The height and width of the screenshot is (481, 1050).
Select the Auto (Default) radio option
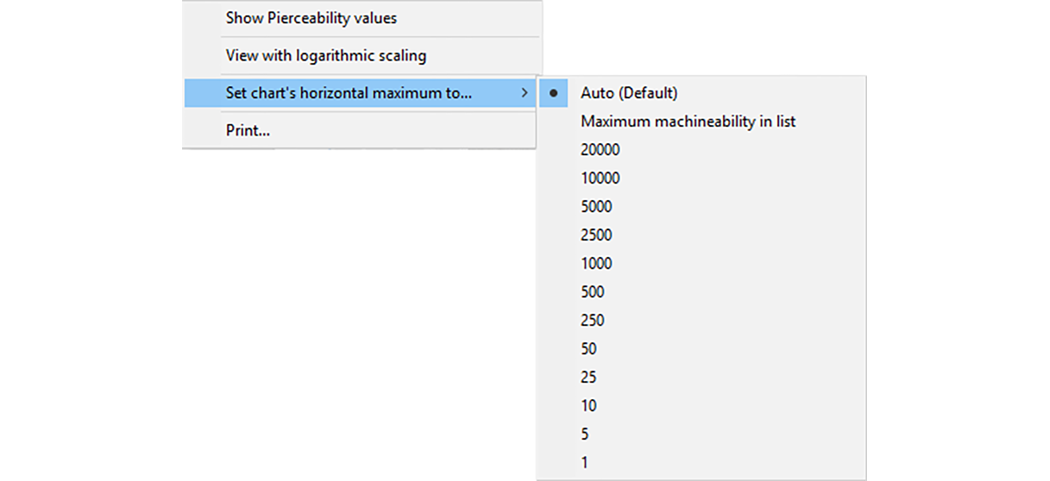point(702,93)
